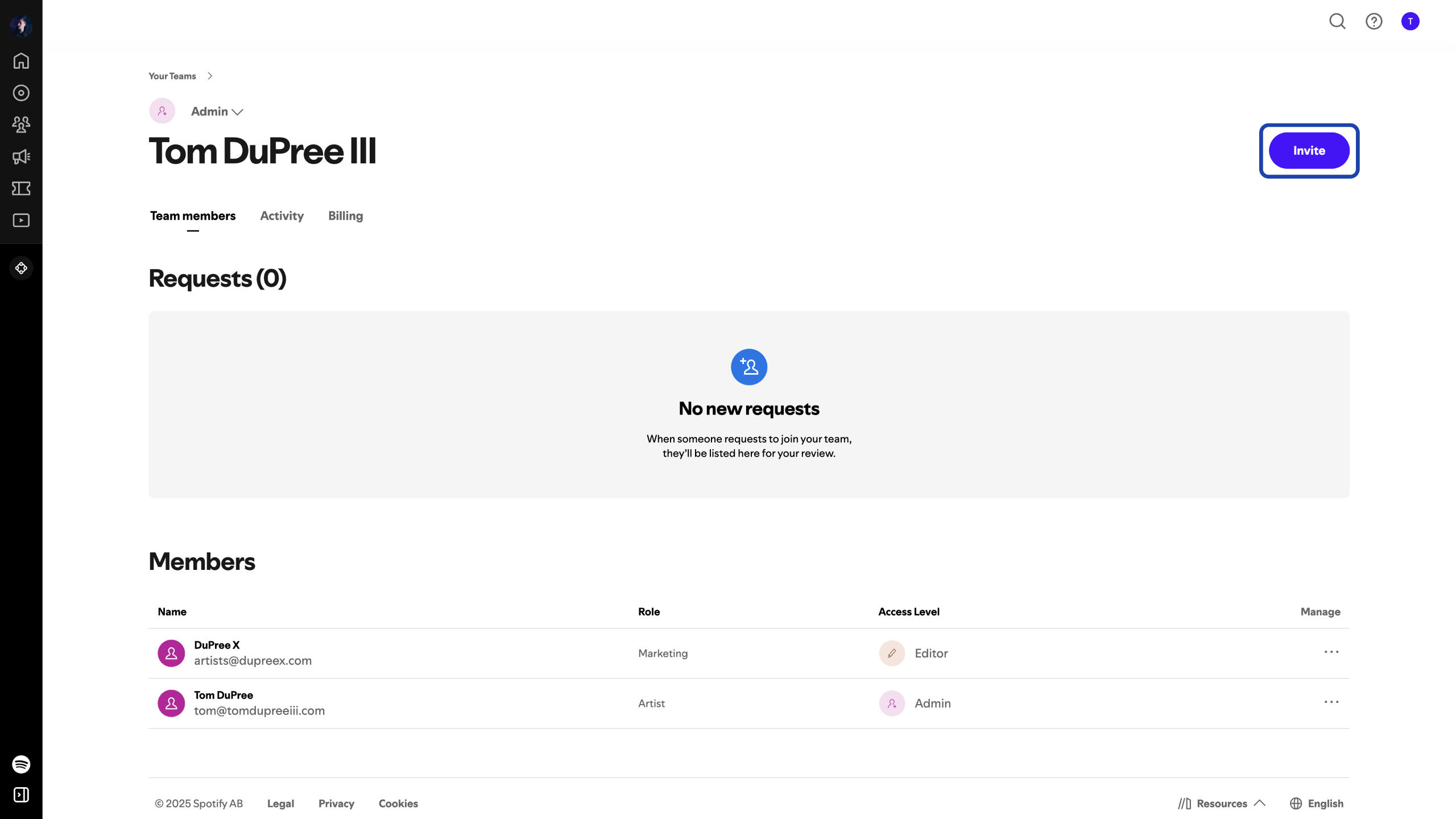Open the Video play icon in sidebar

21,220
